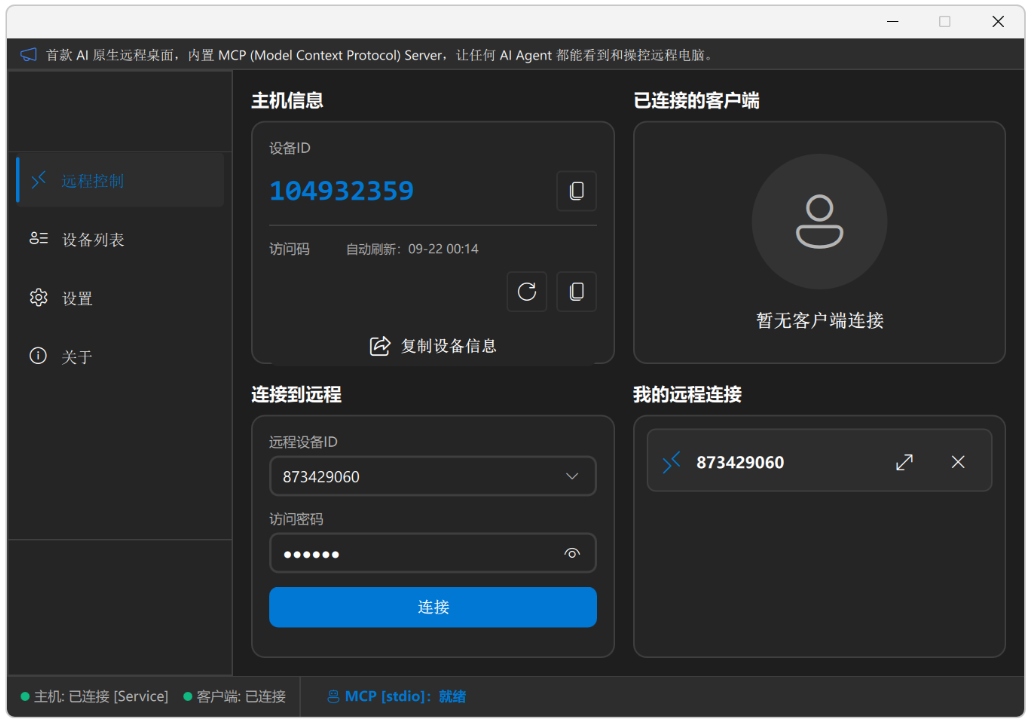Open 远程控制 sidebar item
Screen dimensions: 1032x726
pos(120,180)
